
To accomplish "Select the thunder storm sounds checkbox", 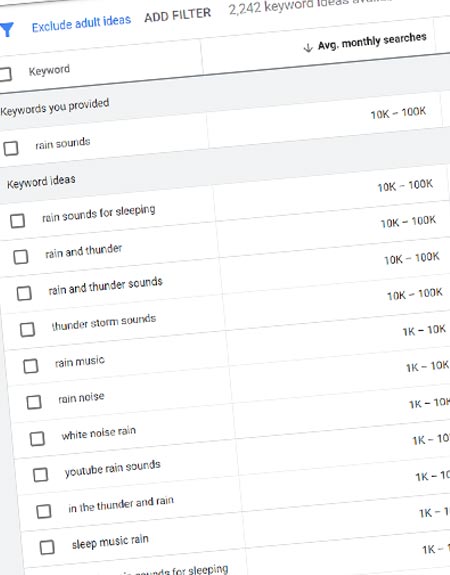I will (x=27, y=329).
